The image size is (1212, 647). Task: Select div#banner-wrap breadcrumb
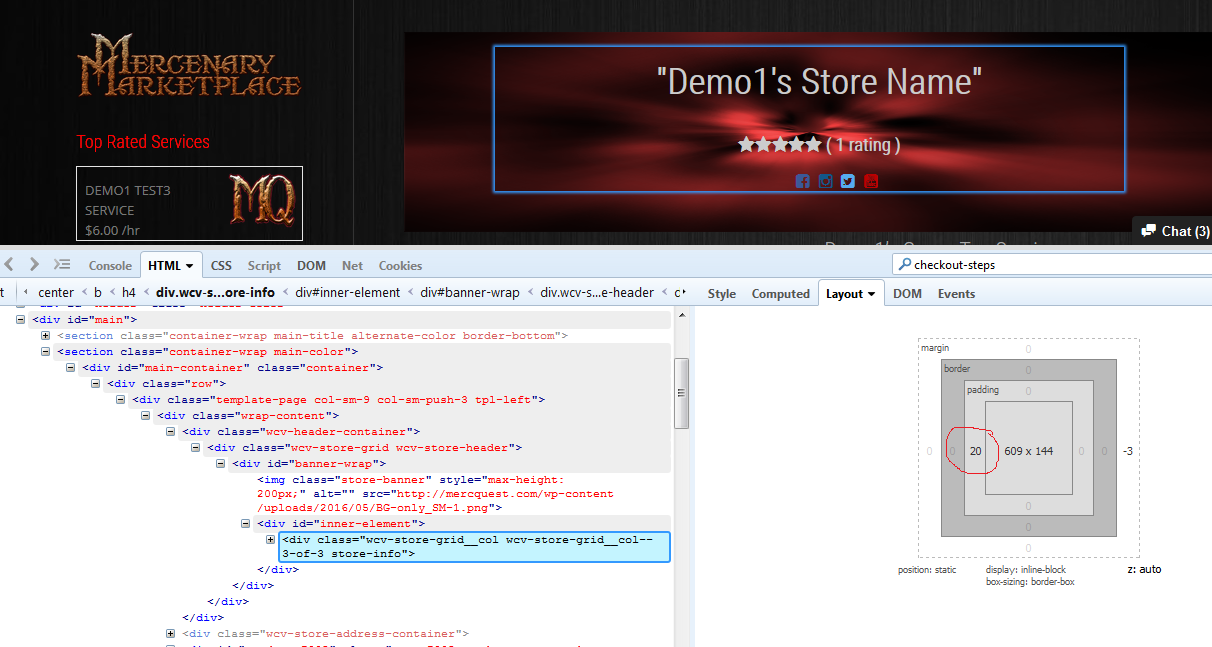470,292
